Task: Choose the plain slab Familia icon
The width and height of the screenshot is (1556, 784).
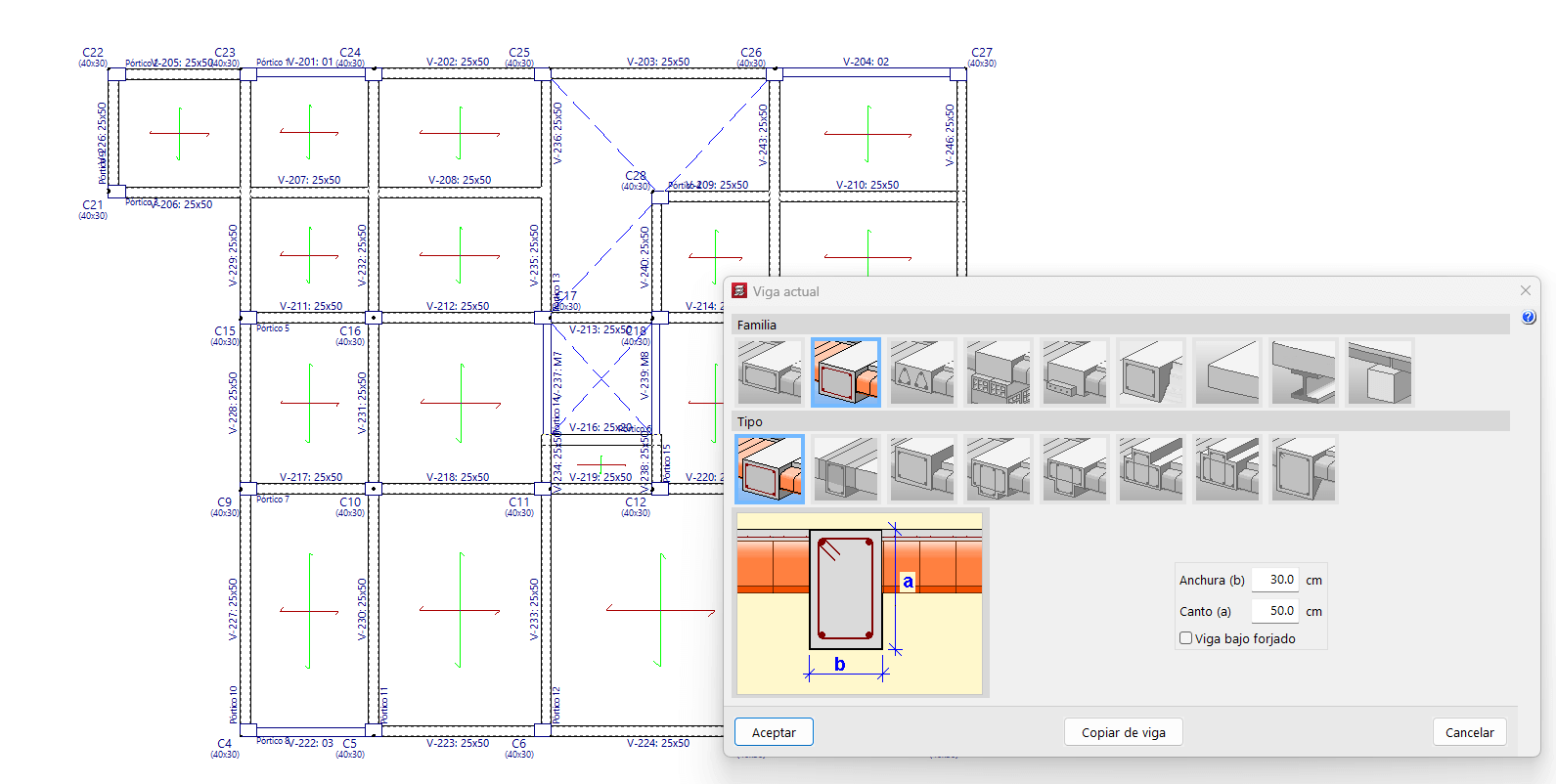Action: (x=1226, y=372)
